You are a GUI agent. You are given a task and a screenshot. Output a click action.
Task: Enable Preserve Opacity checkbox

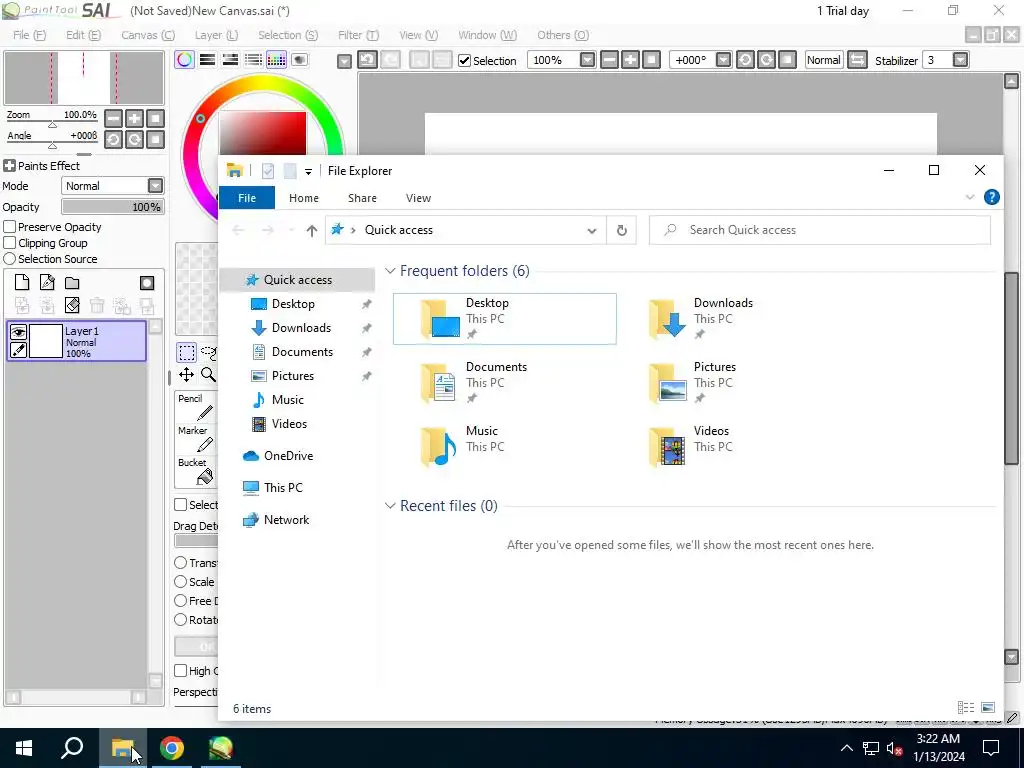click(10, 227)
